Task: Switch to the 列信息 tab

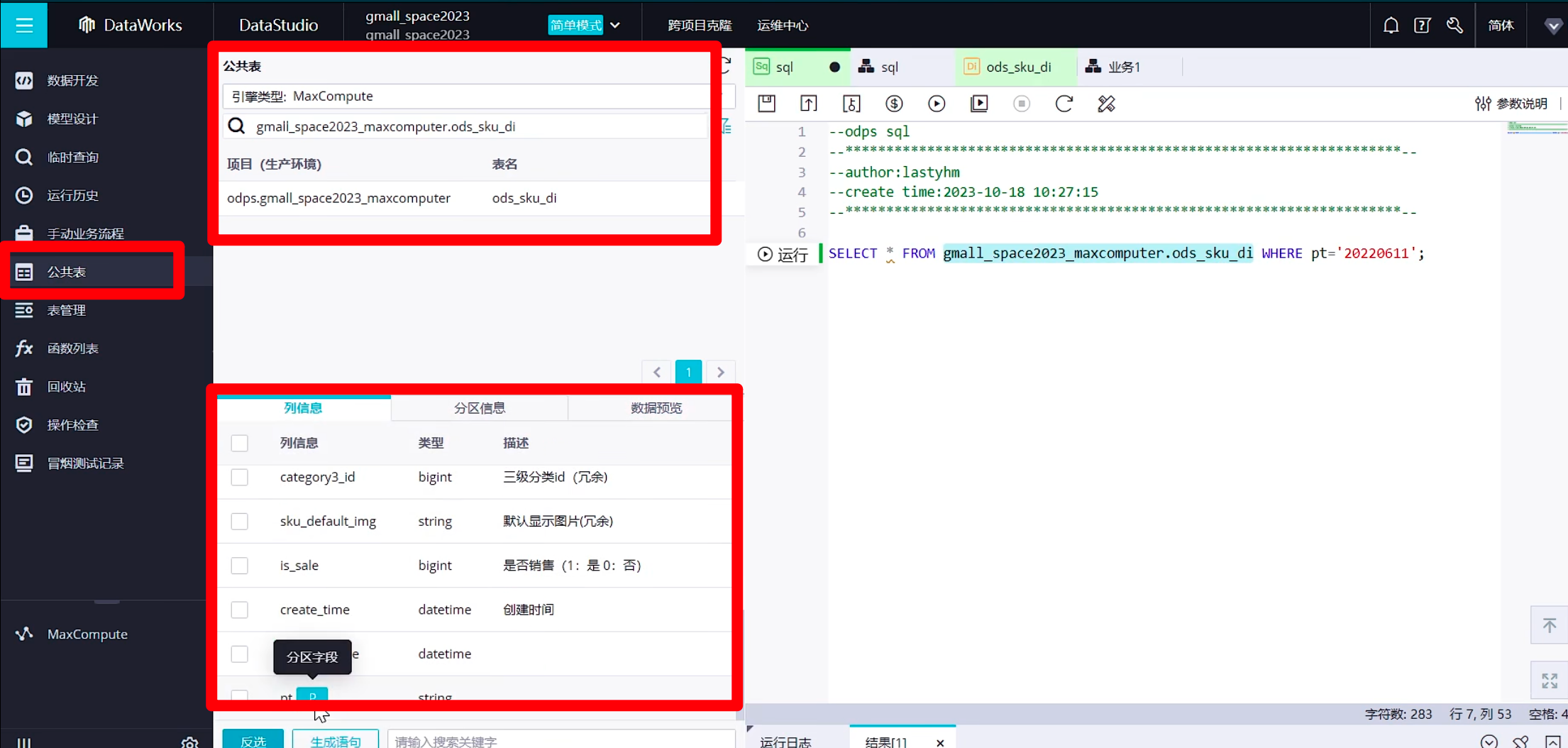Action: pyautogui.click(x=304, y=408)
